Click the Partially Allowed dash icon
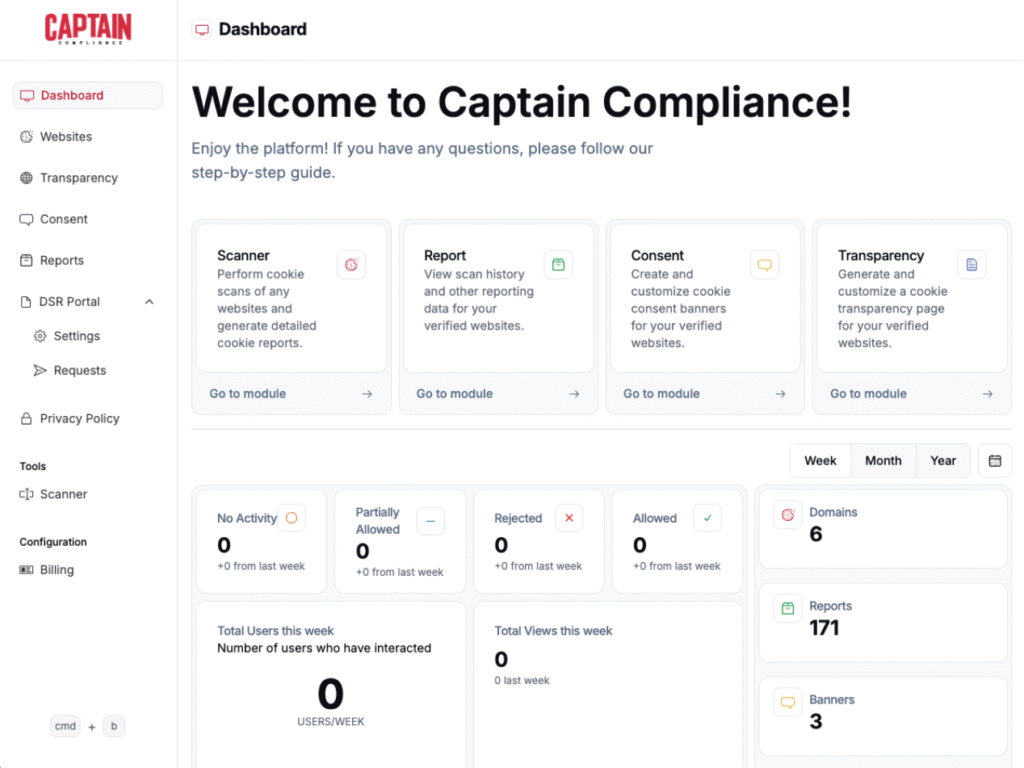The height and width of the screenshot is (768, 1024). (x=430, y=521)
